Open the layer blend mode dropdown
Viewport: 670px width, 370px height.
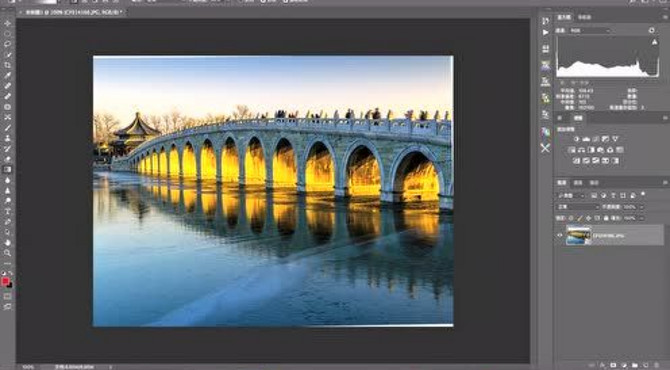(x=578, y=207)
